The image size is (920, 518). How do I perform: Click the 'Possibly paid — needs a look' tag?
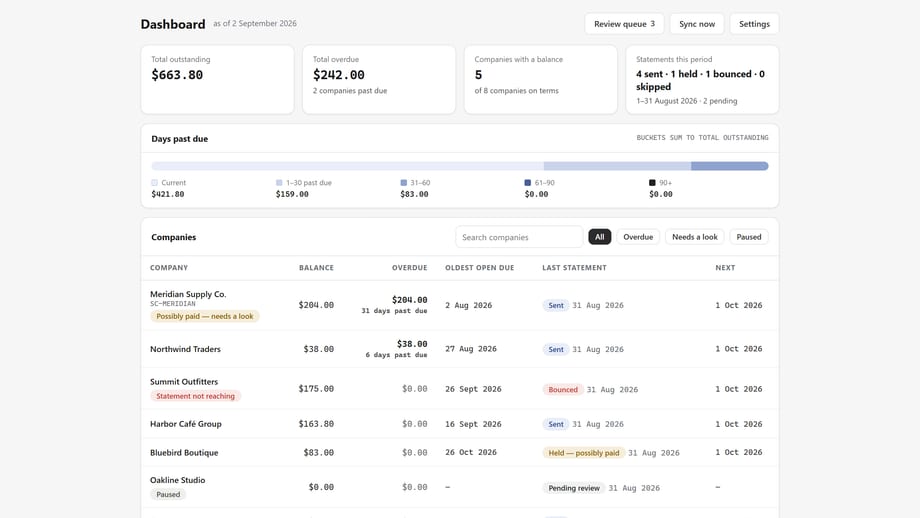tap(204, 316)
